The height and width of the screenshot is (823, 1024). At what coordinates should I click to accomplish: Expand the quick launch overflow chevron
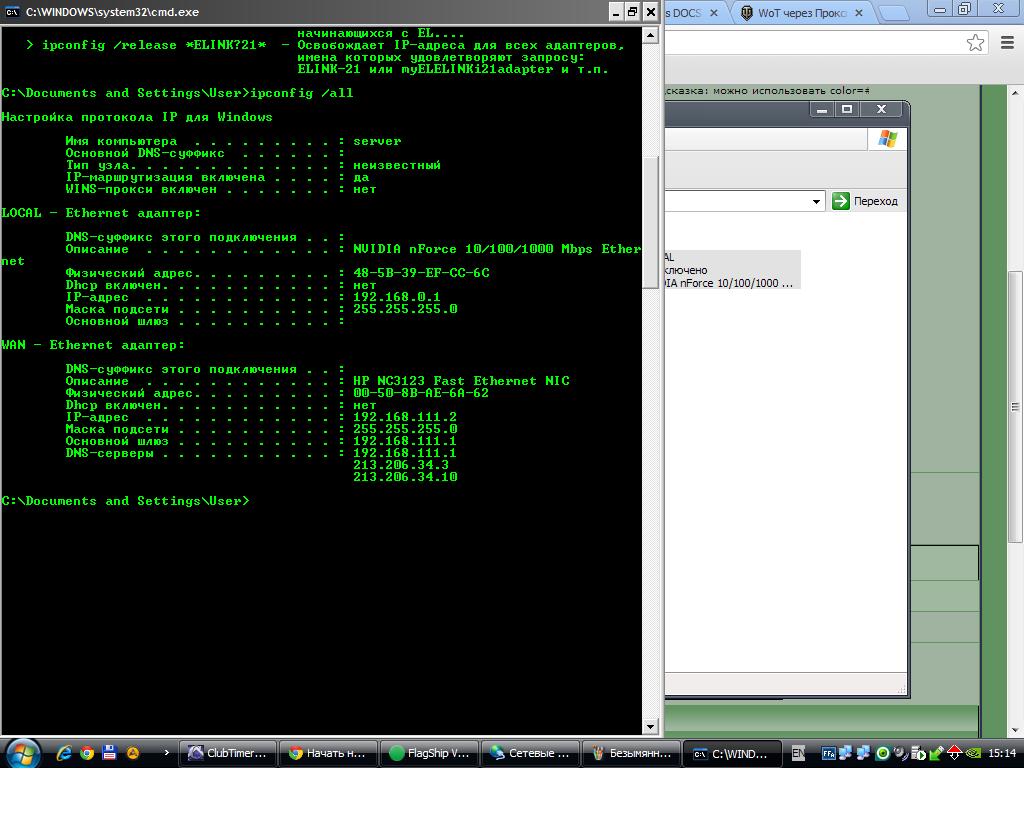pyautogui.click(x=167, y=752)
